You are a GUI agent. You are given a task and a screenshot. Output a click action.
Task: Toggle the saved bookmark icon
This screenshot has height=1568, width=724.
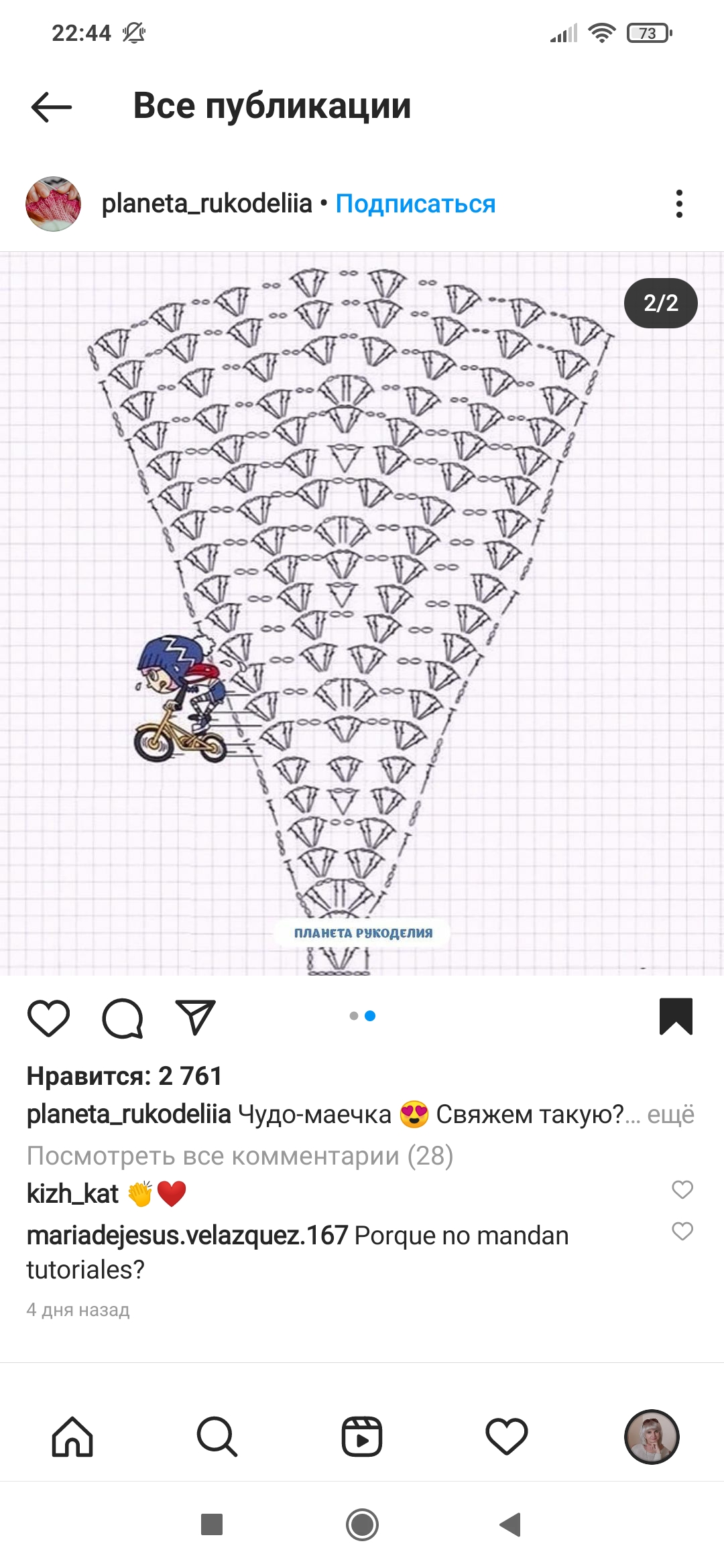(676, 1017)
